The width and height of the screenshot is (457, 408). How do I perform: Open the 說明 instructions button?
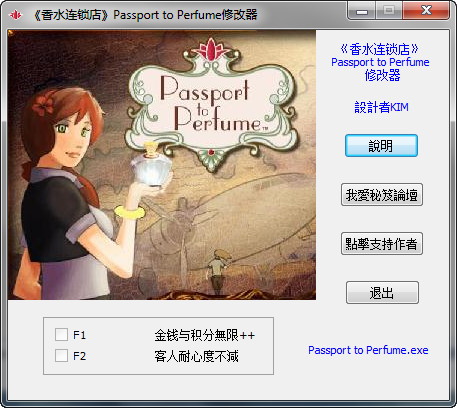point(381,145)
